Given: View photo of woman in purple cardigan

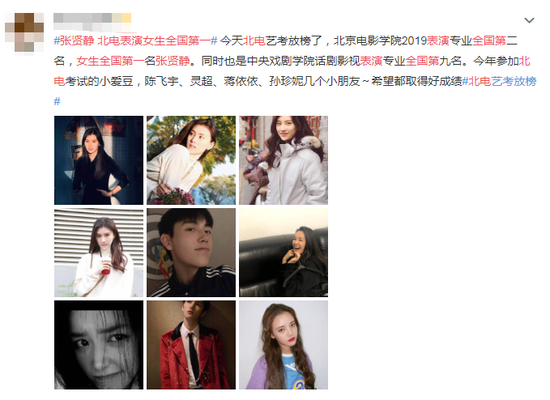Looking at the screenshot, I should tap(283, 345).
